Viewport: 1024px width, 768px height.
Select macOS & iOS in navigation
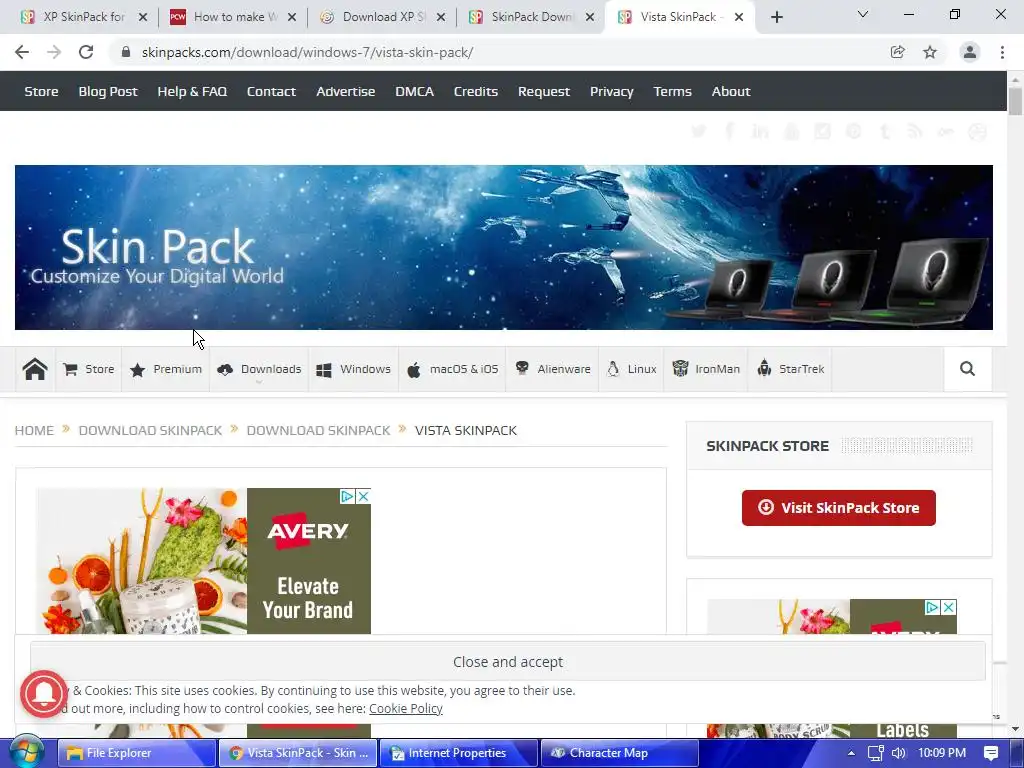tap(453, 369)
